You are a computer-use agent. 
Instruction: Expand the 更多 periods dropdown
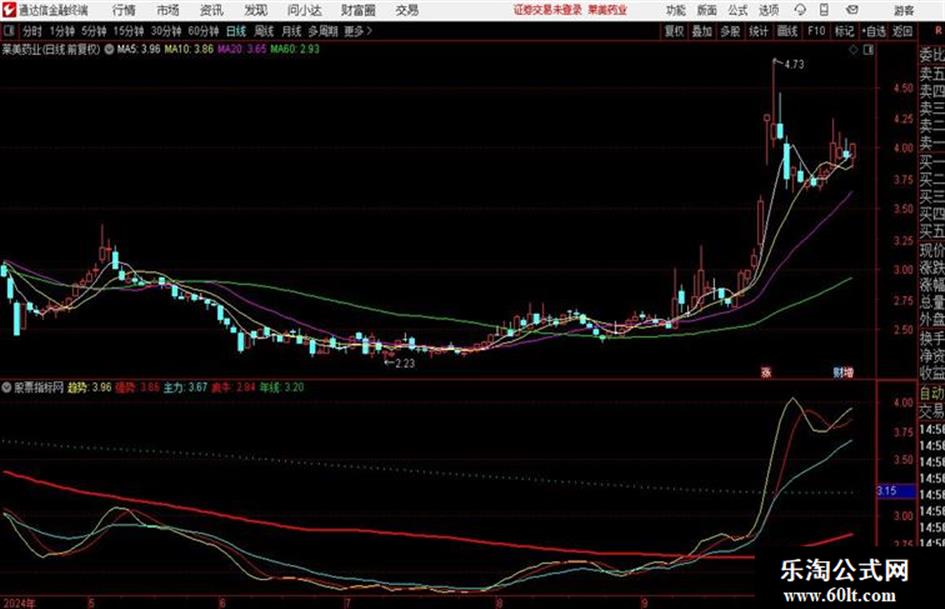point(358,31)
